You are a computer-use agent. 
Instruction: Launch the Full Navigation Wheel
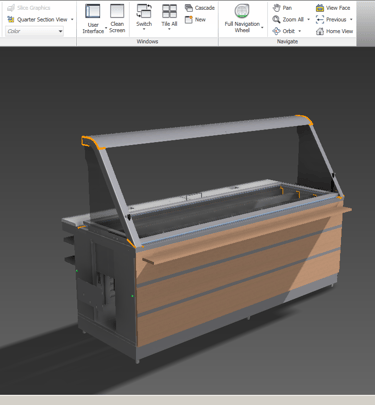click(242, 18)
